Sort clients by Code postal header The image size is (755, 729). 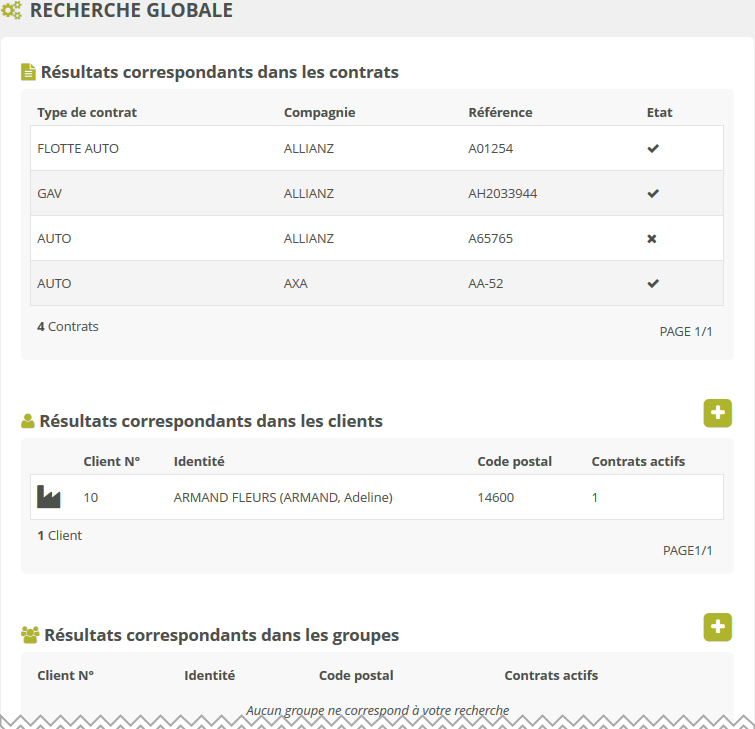[x=514, y=461]
